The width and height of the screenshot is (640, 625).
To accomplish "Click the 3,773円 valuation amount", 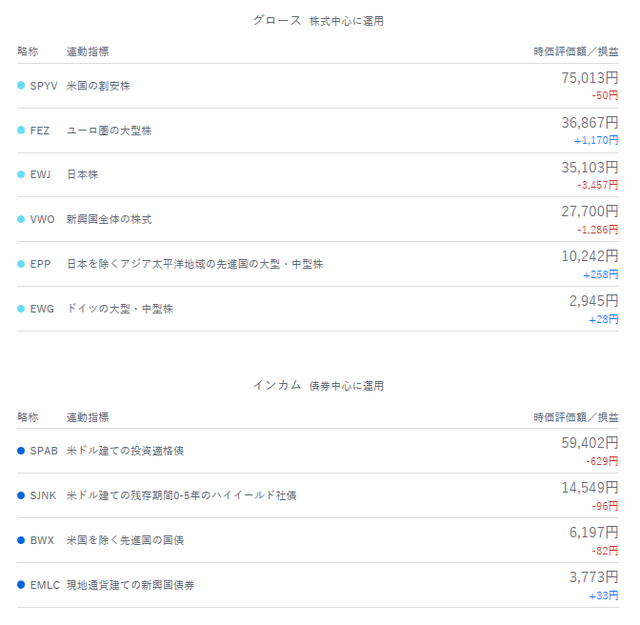I will pos(594,577).
